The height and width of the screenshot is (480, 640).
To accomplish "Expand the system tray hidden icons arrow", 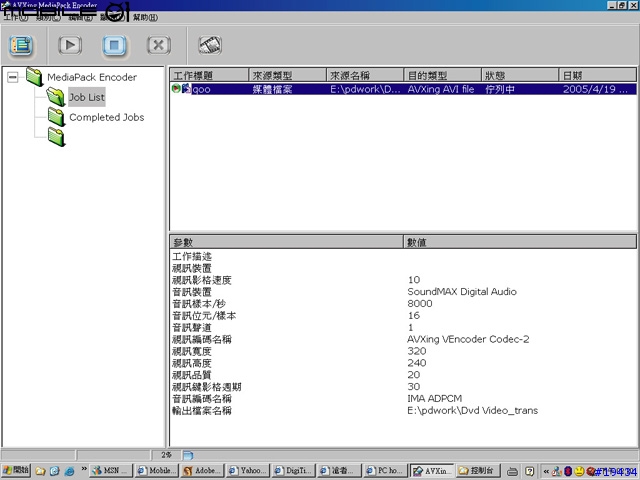I will (x=546, y=471).
